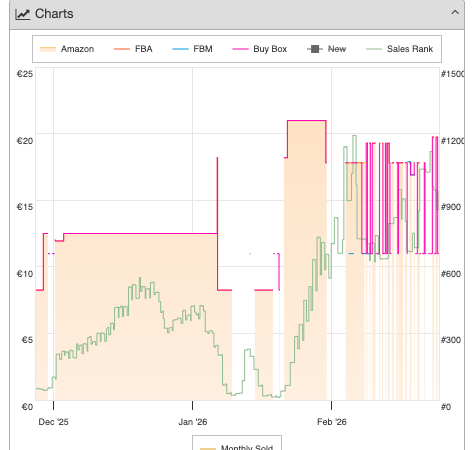Click the €20 price axis label
The width and height of the screenshot is (474, 450).
coord(25,141)
